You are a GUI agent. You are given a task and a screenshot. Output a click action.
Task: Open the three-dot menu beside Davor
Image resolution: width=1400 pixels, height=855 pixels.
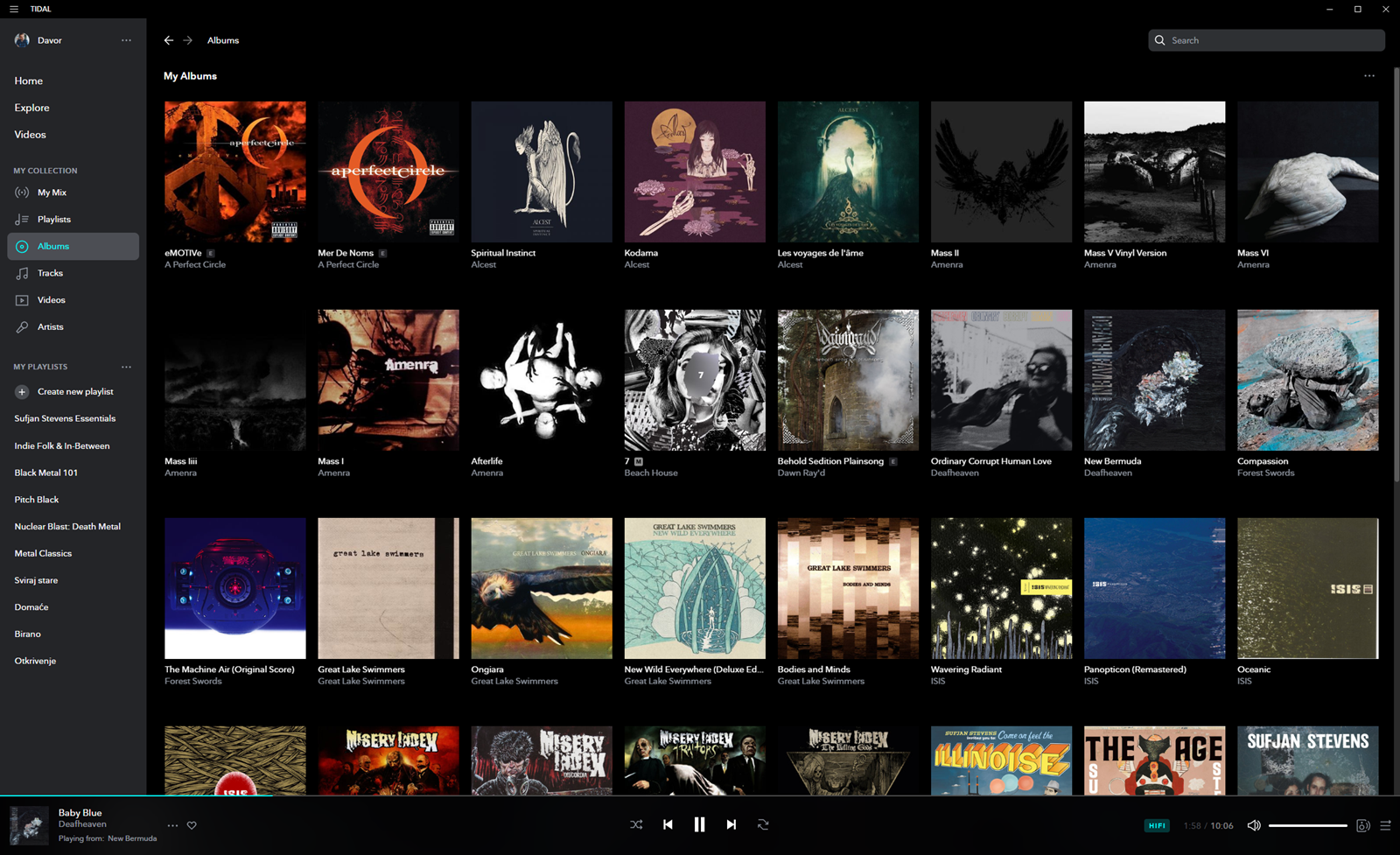tap(126, 40)
